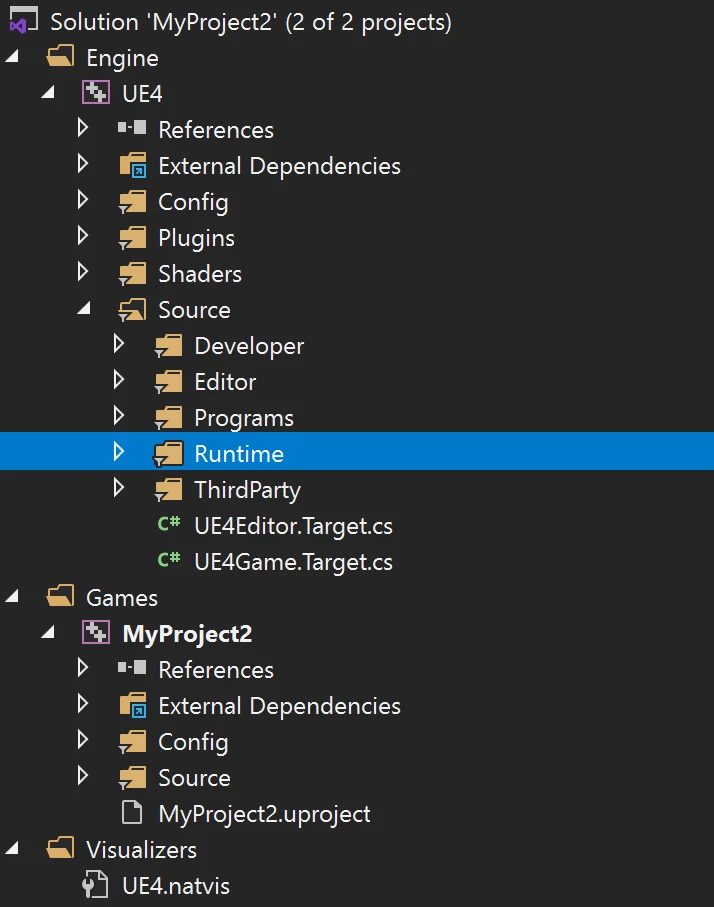This screenshot has height=907, width=714.
Task: Expand the Runtime folder arrow
Action: coord(119,454)
